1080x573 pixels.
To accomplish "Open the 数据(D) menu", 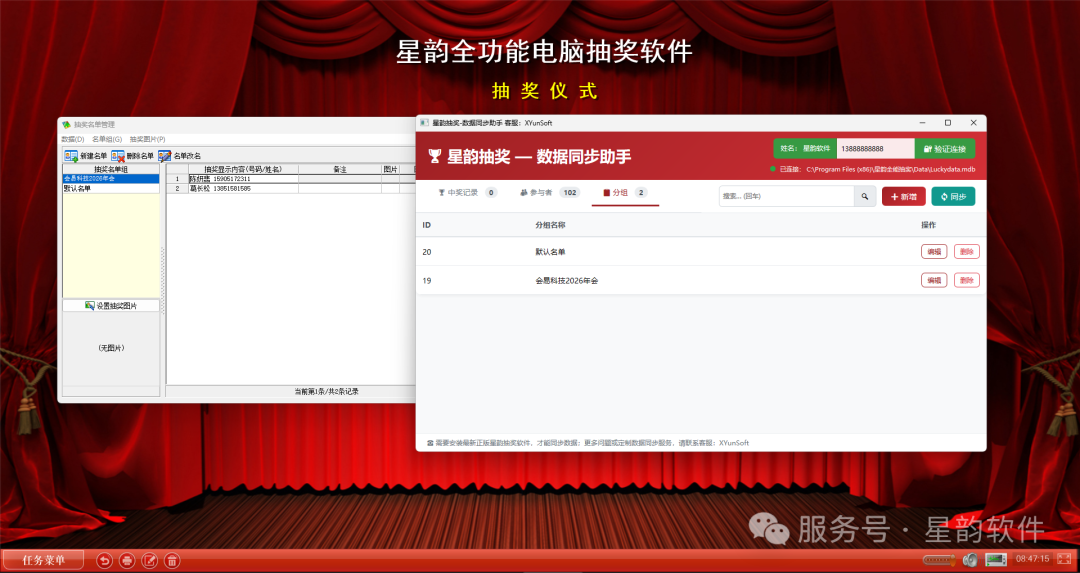I will 73,139.
